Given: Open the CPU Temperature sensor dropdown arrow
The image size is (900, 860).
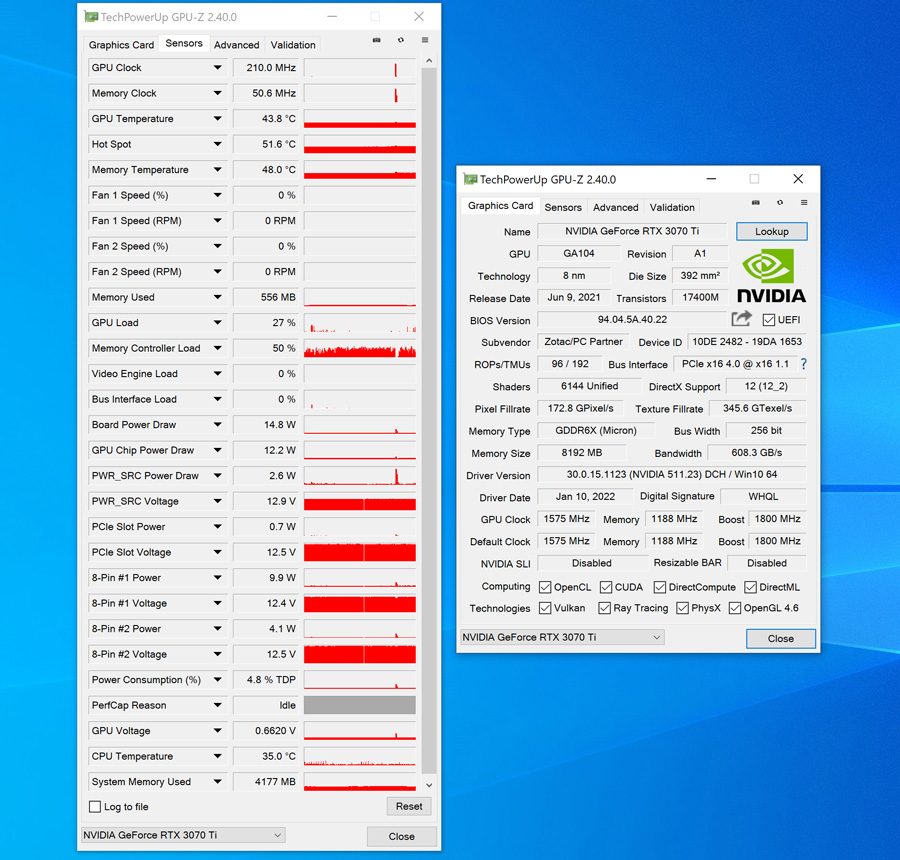Looking at the screenshot, I should pos(218,756).
